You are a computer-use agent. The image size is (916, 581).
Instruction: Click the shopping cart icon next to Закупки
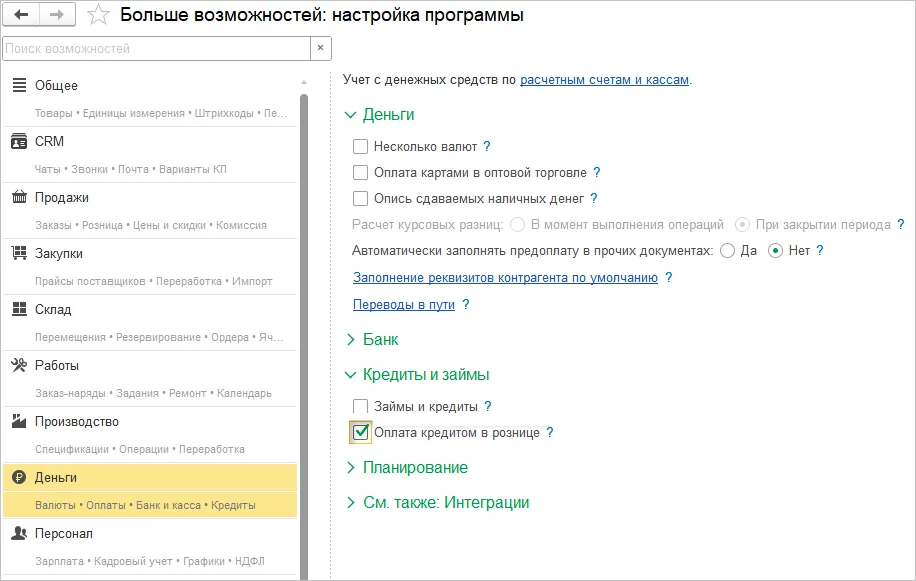(x=19, y=254)
